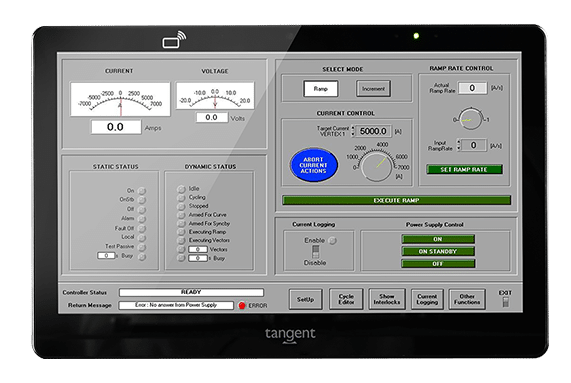The height and width of the screenshot is (383, 571).
Task: Click the red ERROR indicator light
Action: (242, 305)
